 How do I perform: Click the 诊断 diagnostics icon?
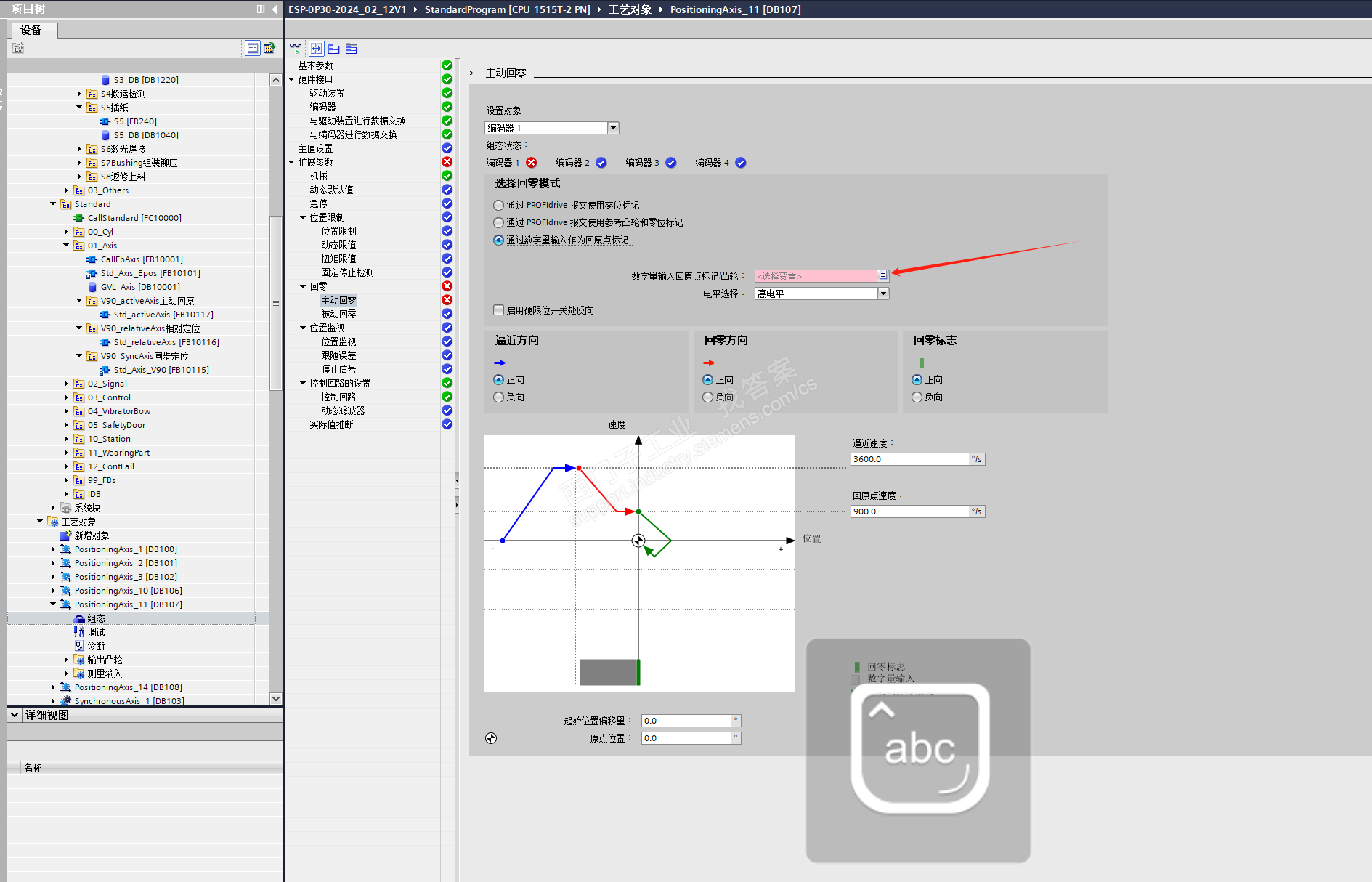79,646
